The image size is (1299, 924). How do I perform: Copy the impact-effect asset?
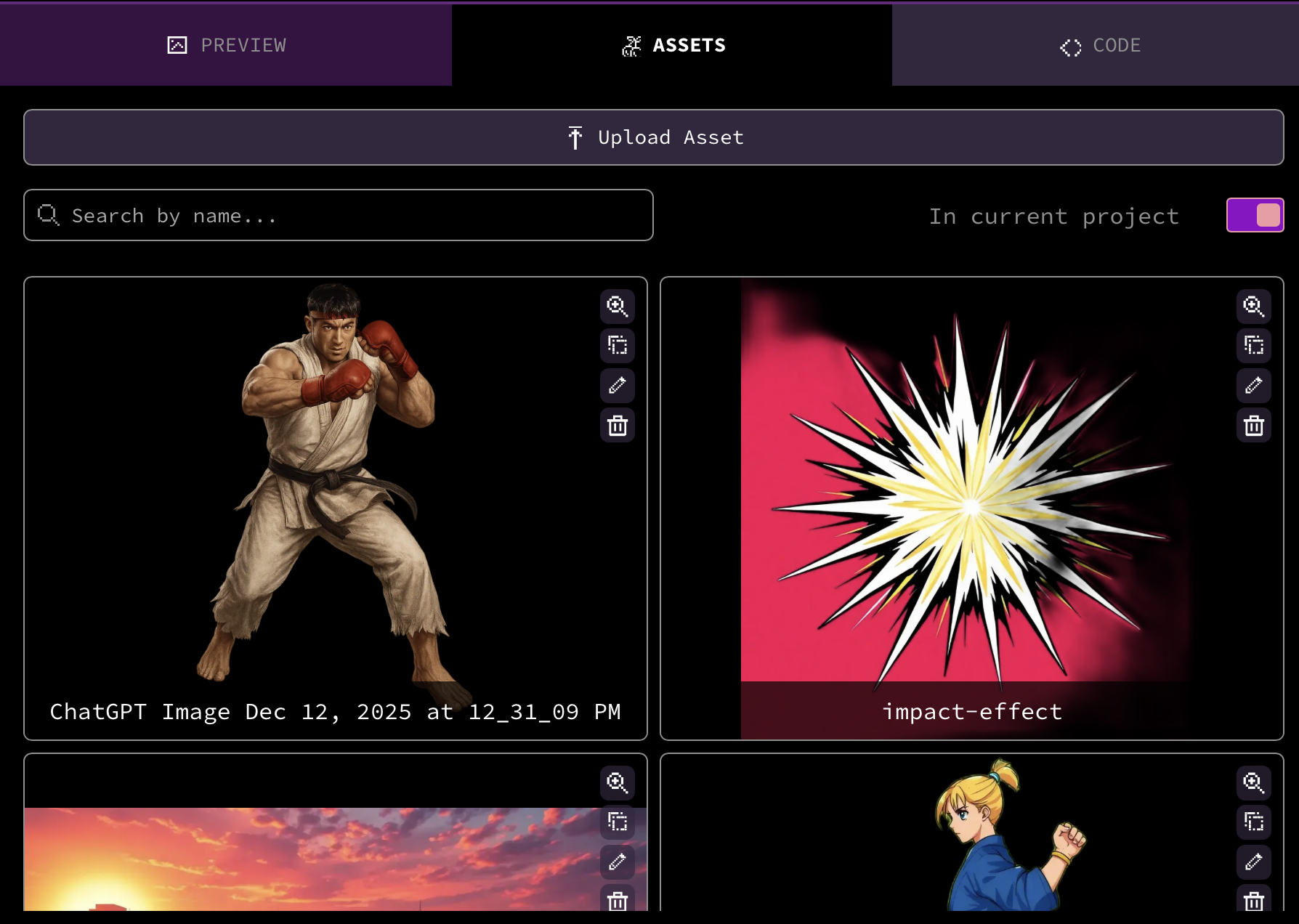pyautogui.click(x=1254, y=345)
